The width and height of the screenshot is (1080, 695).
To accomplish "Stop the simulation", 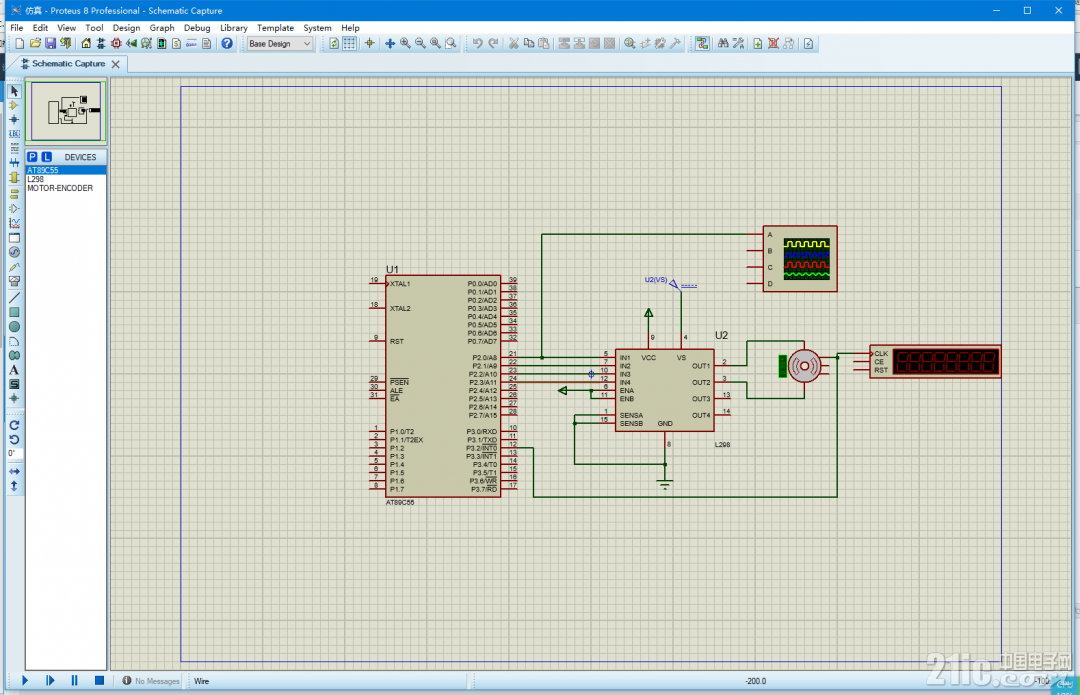I will click(99, 681).
